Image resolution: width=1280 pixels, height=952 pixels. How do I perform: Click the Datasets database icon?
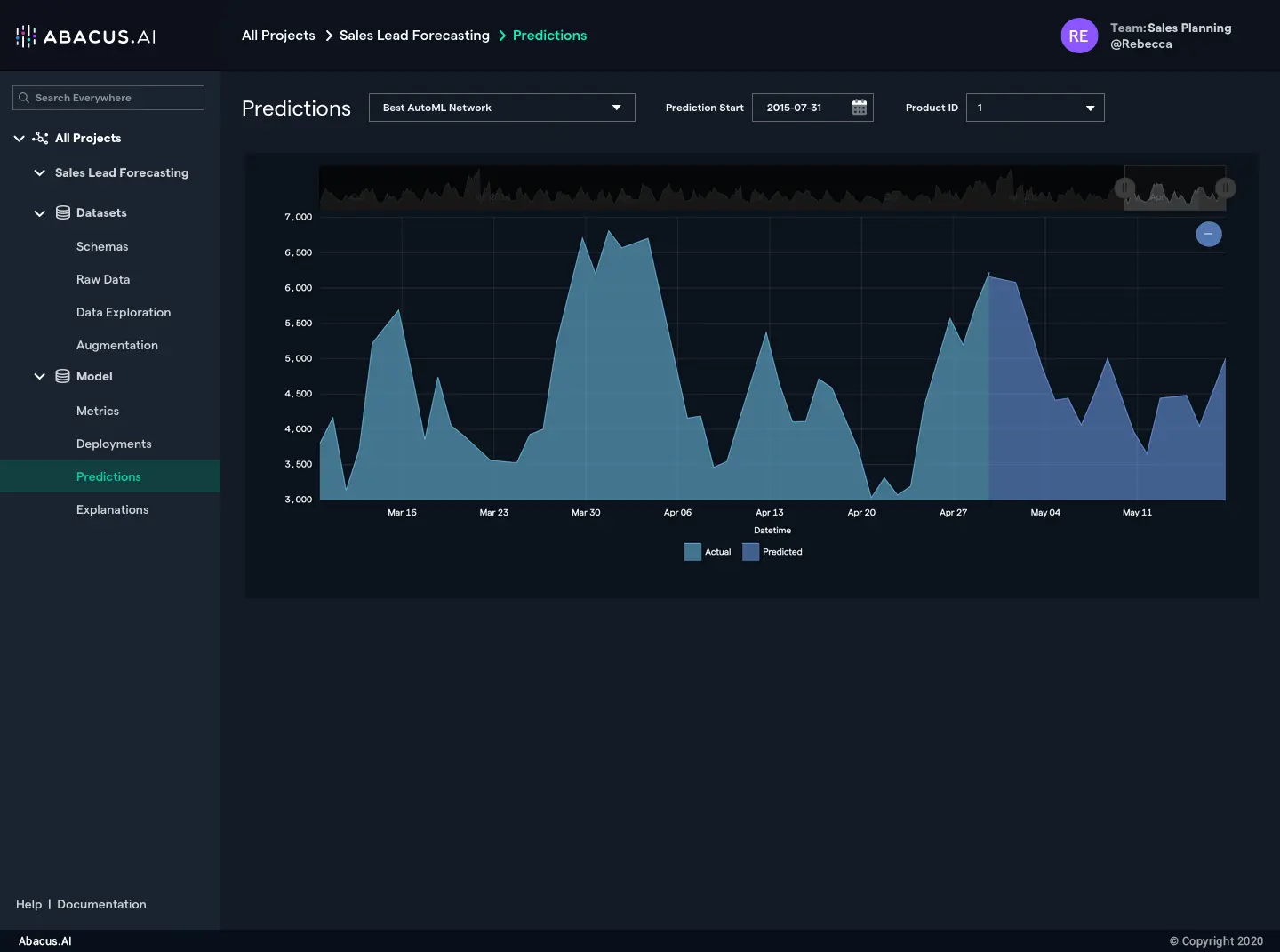coord(63,212)
